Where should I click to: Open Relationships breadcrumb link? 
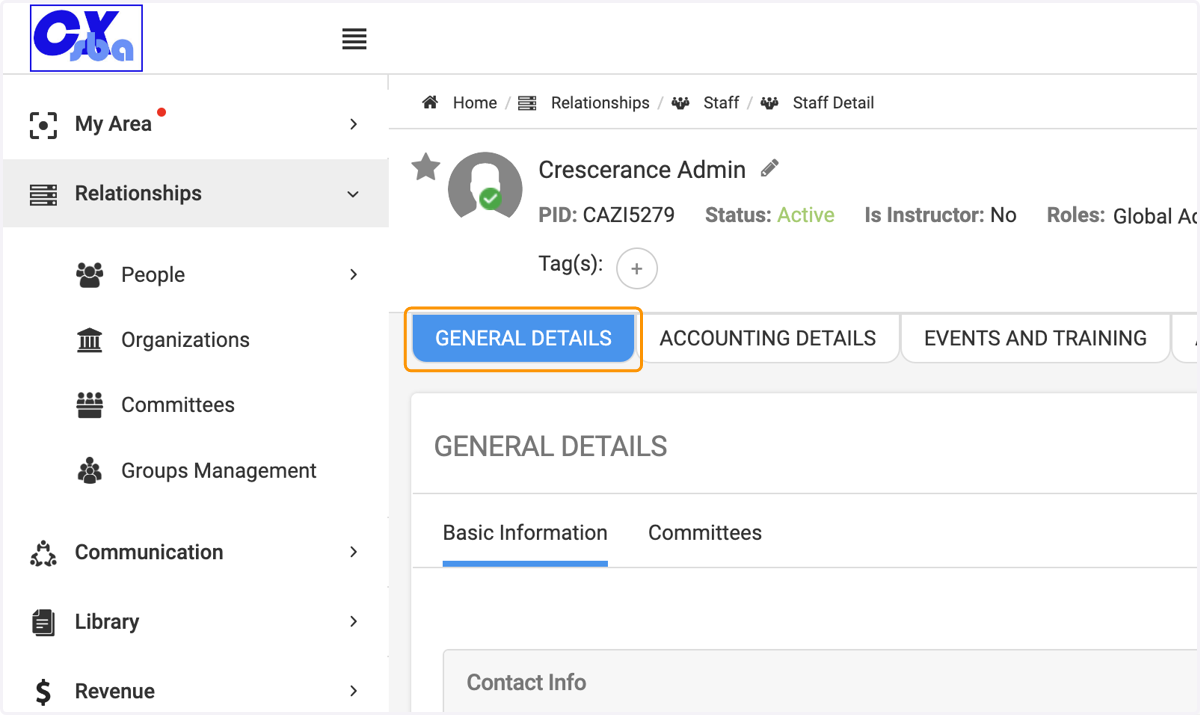click(600, 103)
